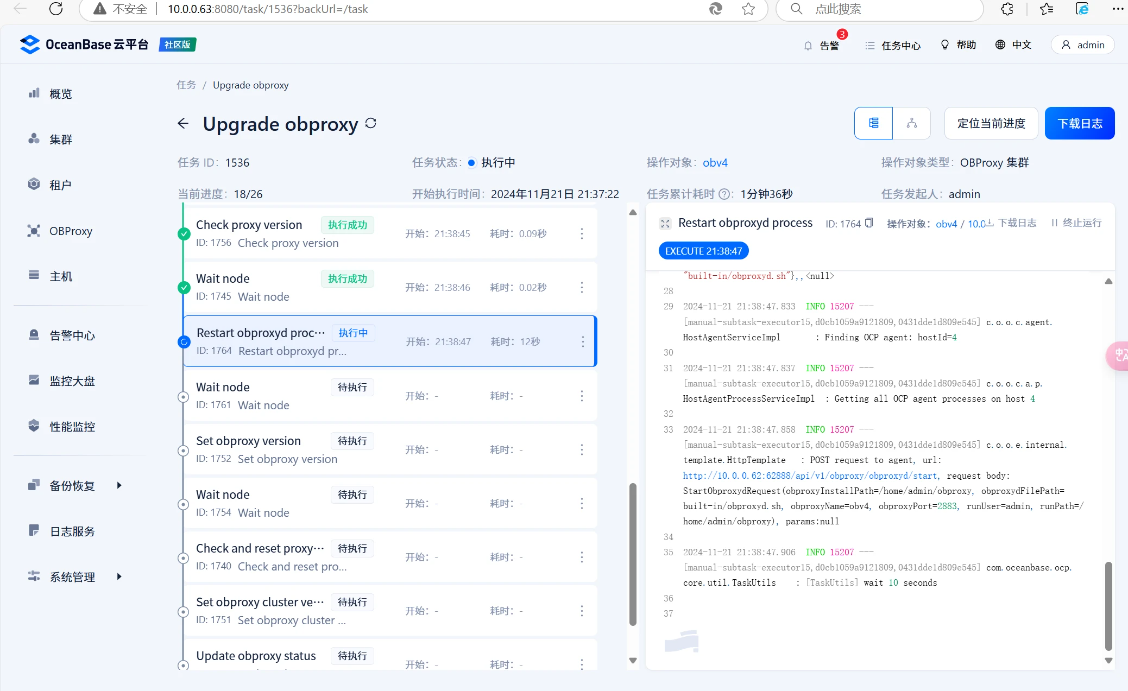Open OBProxy in the sidebar
The image size is (1128, 691).
tap(70, 231)
